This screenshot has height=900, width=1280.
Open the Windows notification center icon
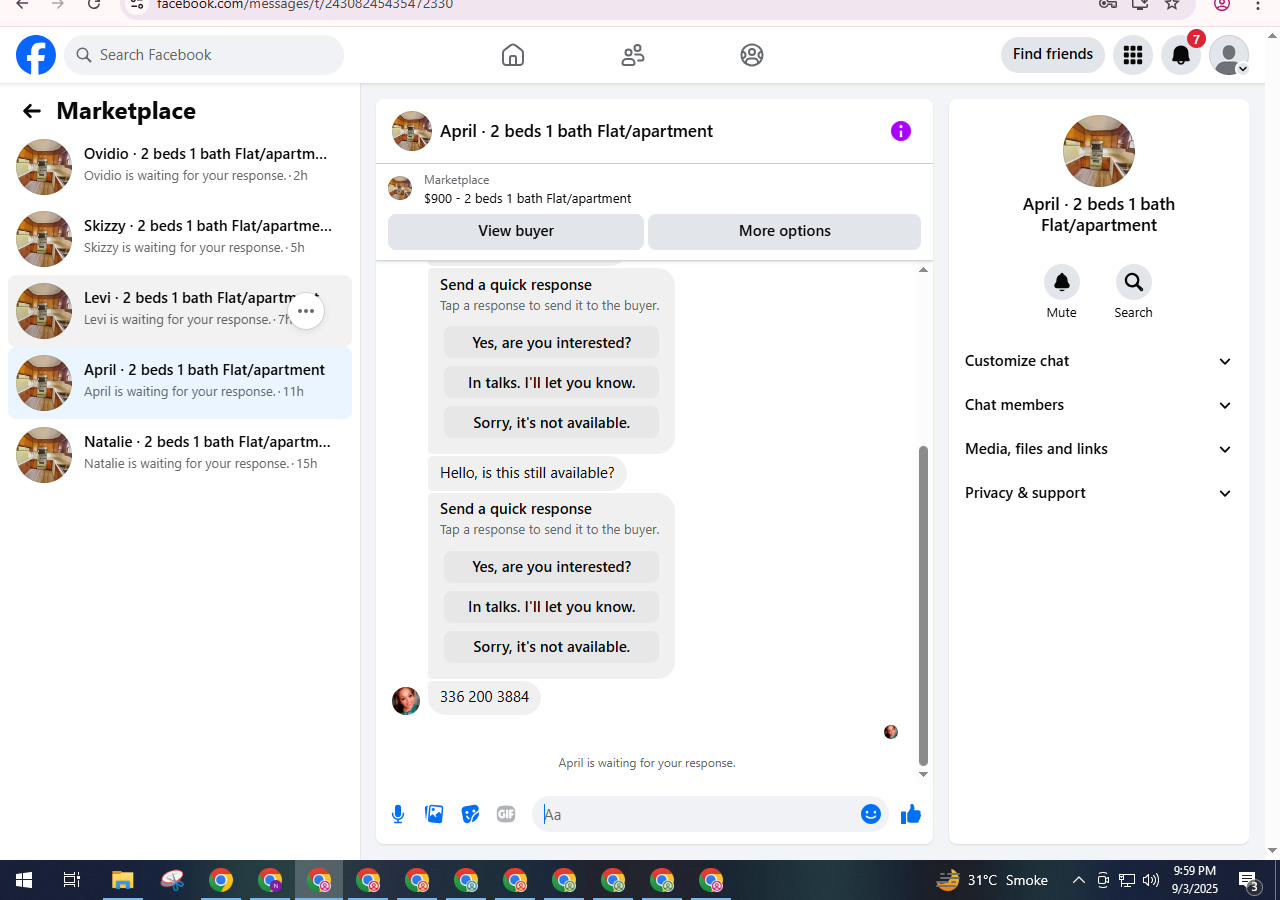pyautogui.click(x=1249, y=881)
